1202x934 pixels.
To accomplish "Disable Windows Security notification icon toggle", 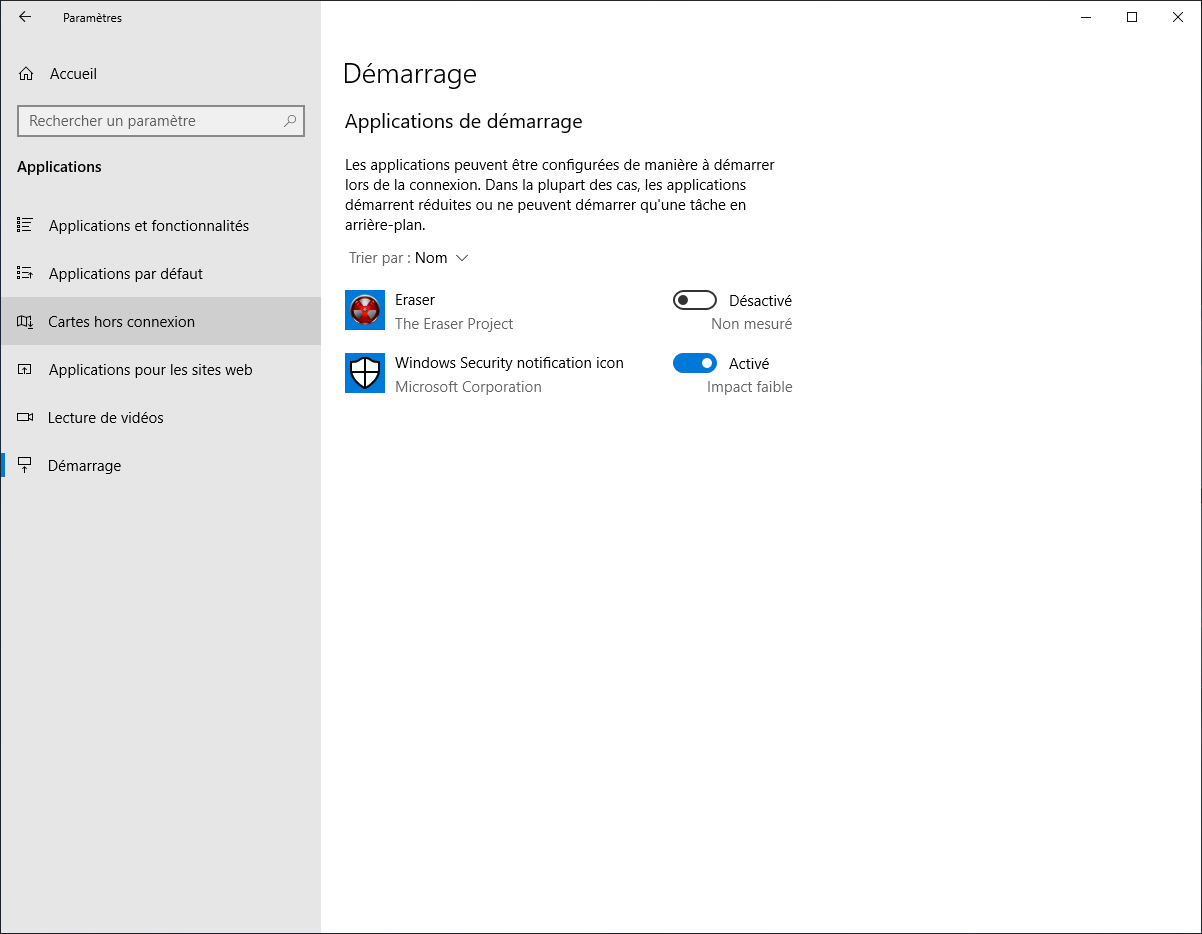I will [694, 362].
